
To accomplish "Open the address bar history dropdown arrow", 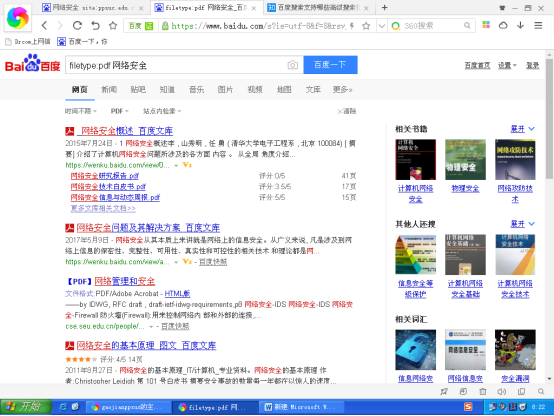I will point(381,26).
